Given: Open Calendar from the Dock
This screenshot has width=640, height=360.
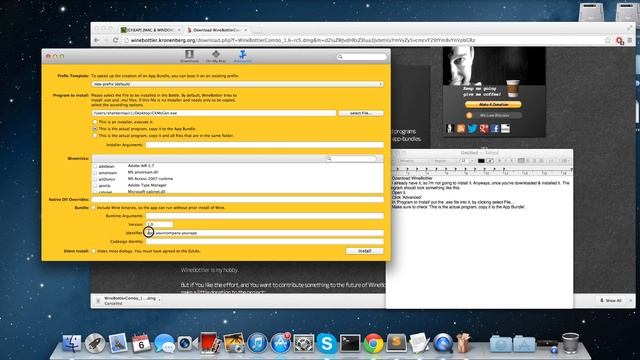Looking at the screenshot, I should click(x=141, y=343).
